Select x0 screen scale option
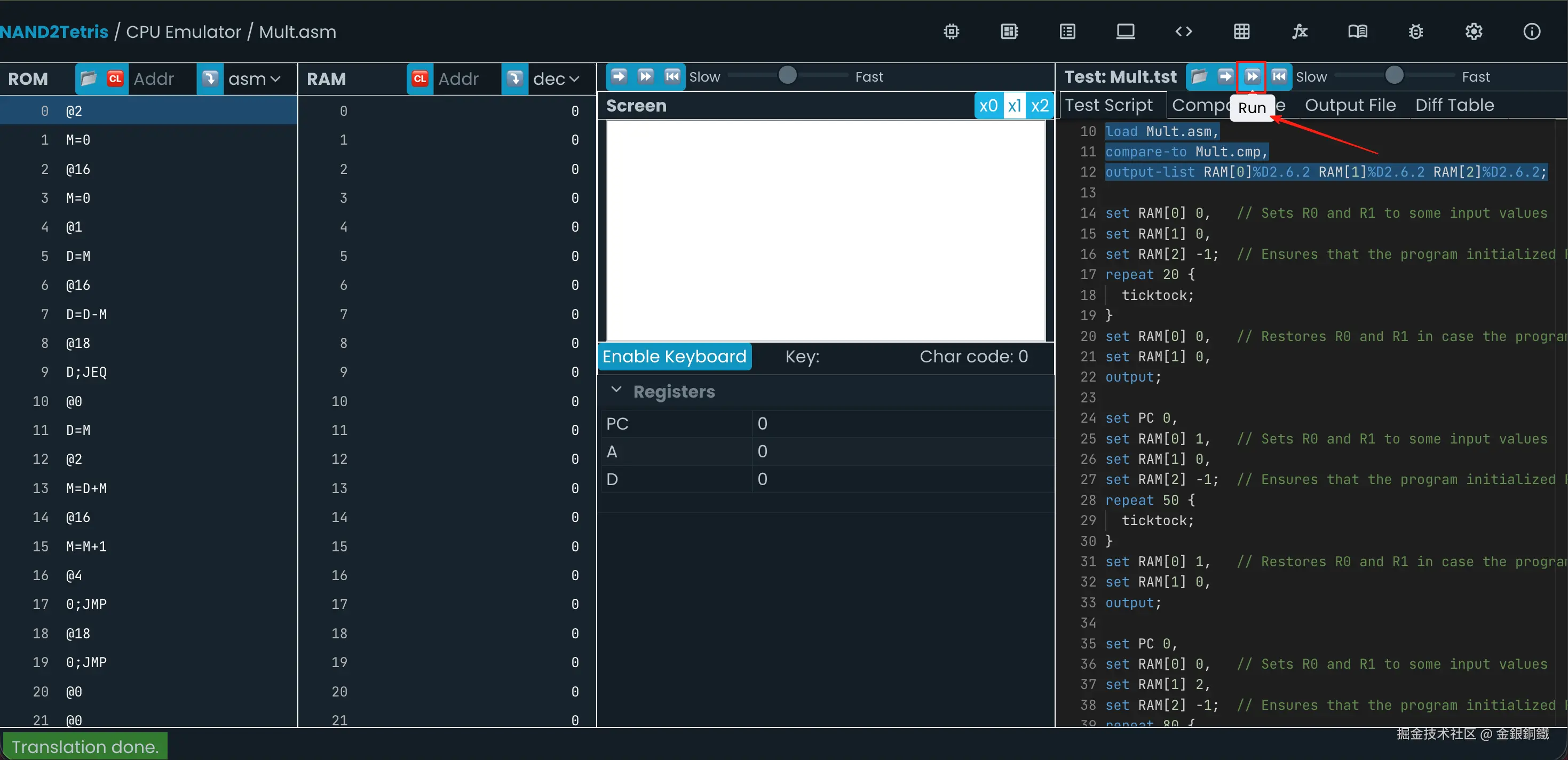This screenshot has width=1568, height=760. pos(988,106)
